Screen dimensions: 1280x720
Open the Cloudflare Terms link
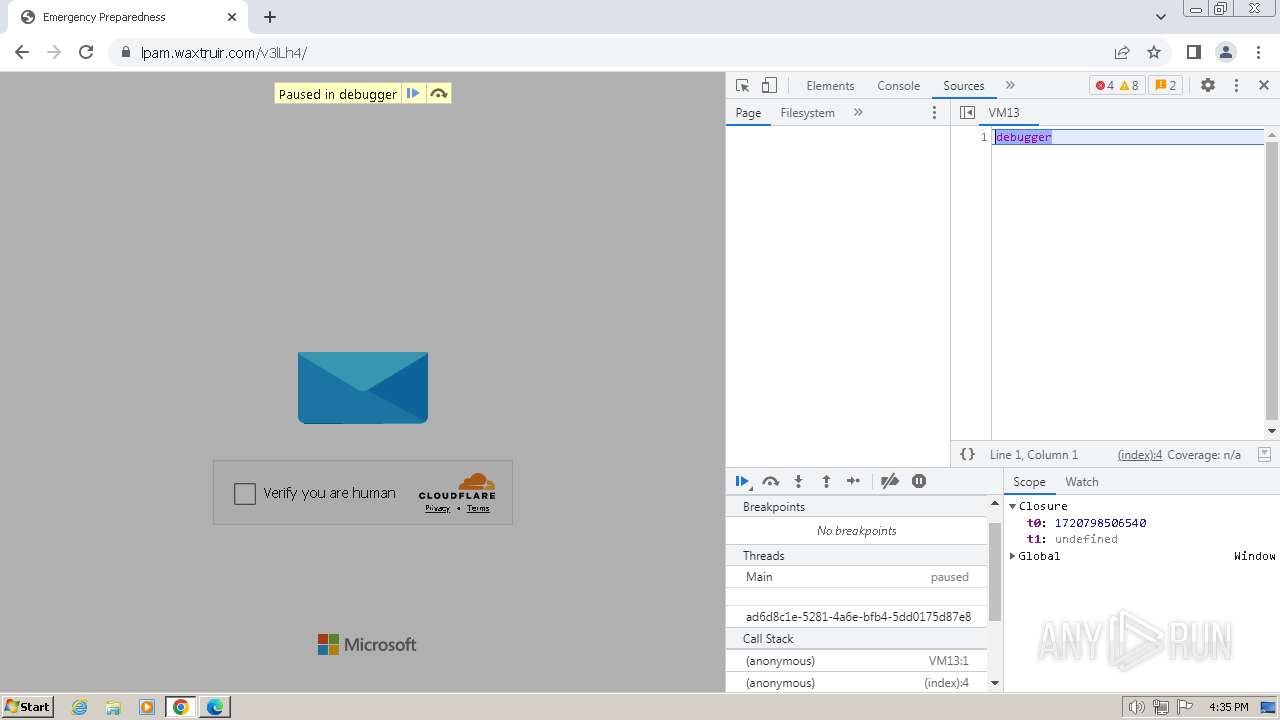point(478,509)
